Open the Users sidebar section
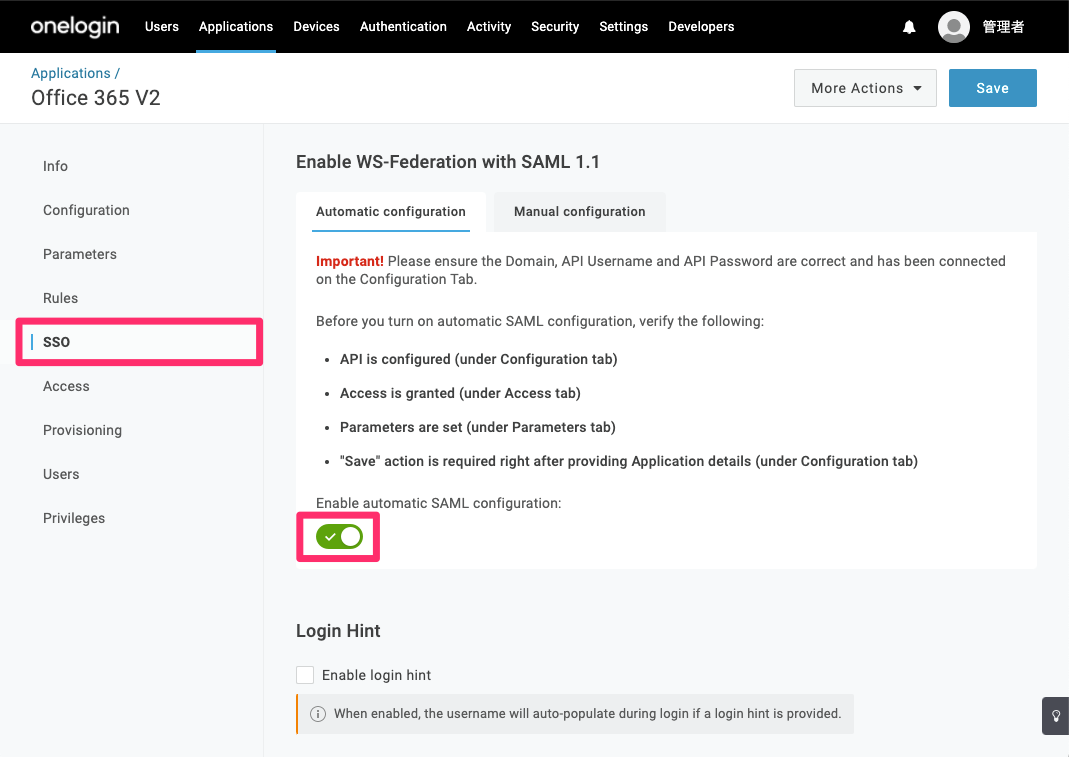Viewport: 1069px width, 757px height. pyautogui.click(x=61, y=474)
